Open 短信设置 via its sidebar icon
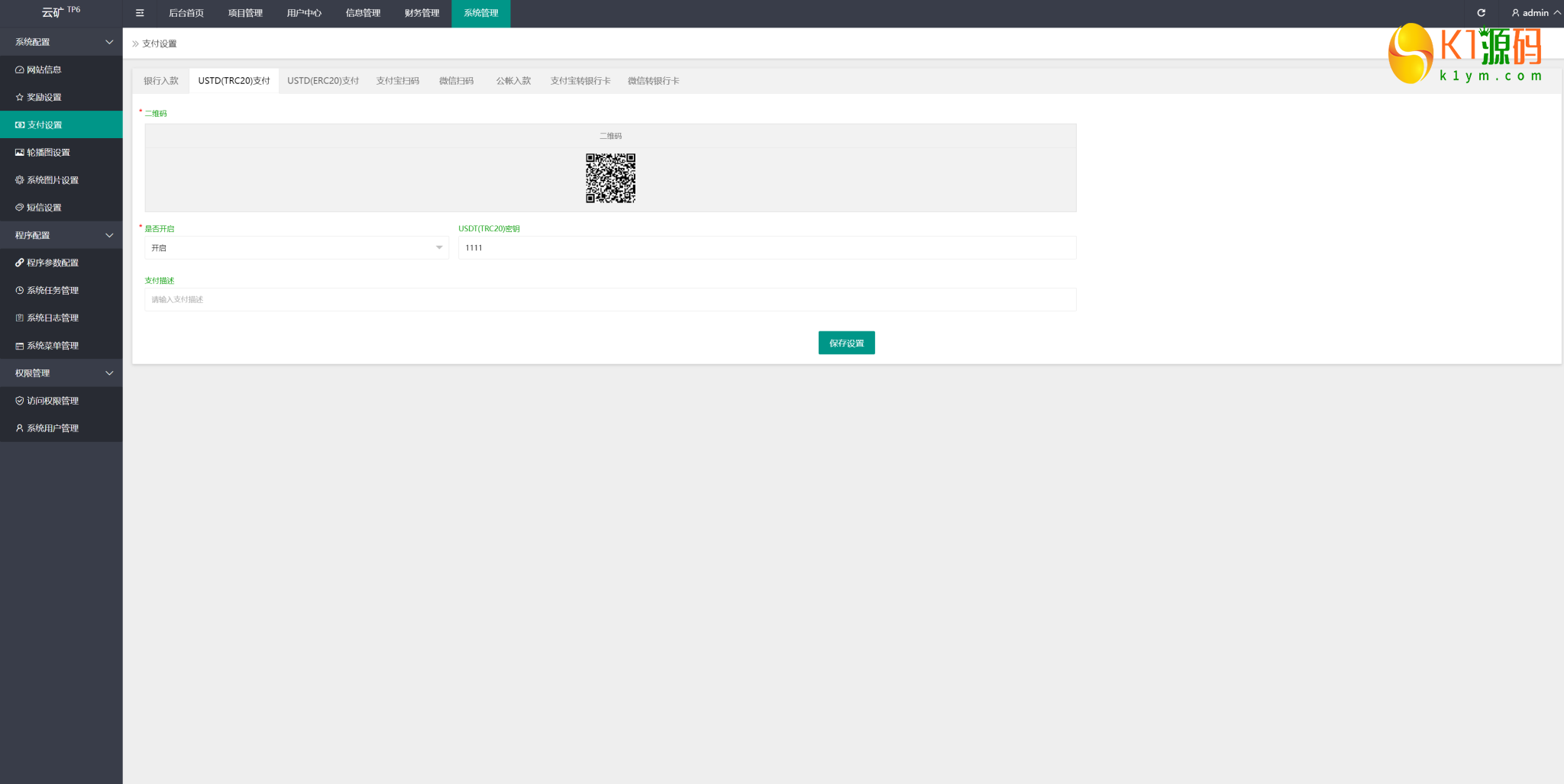This screenshot has height=784, width=1564. click(x=20, y=208)
